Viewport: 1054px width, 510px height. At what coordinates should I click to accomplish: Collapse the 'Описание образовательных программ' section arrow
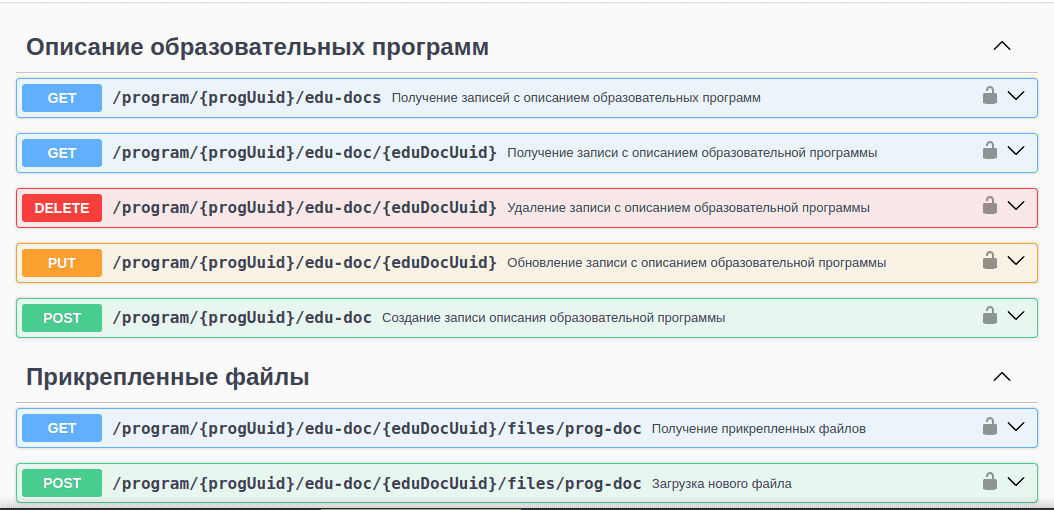(x=1001, y=46)
